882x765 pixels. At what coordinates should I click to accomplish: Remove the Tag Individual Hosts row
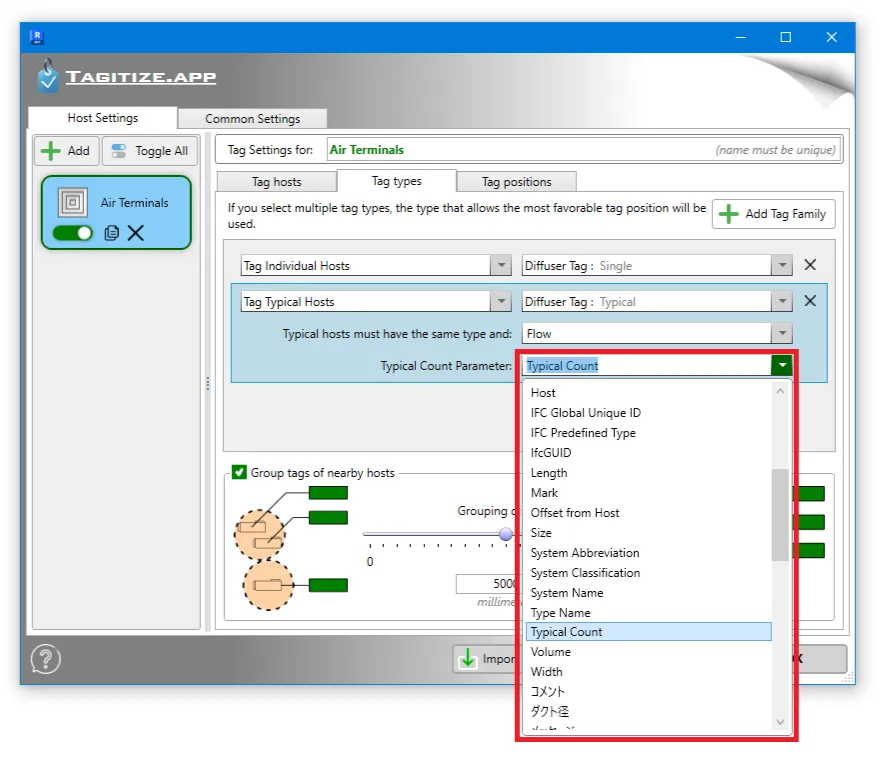pos(810,265)
